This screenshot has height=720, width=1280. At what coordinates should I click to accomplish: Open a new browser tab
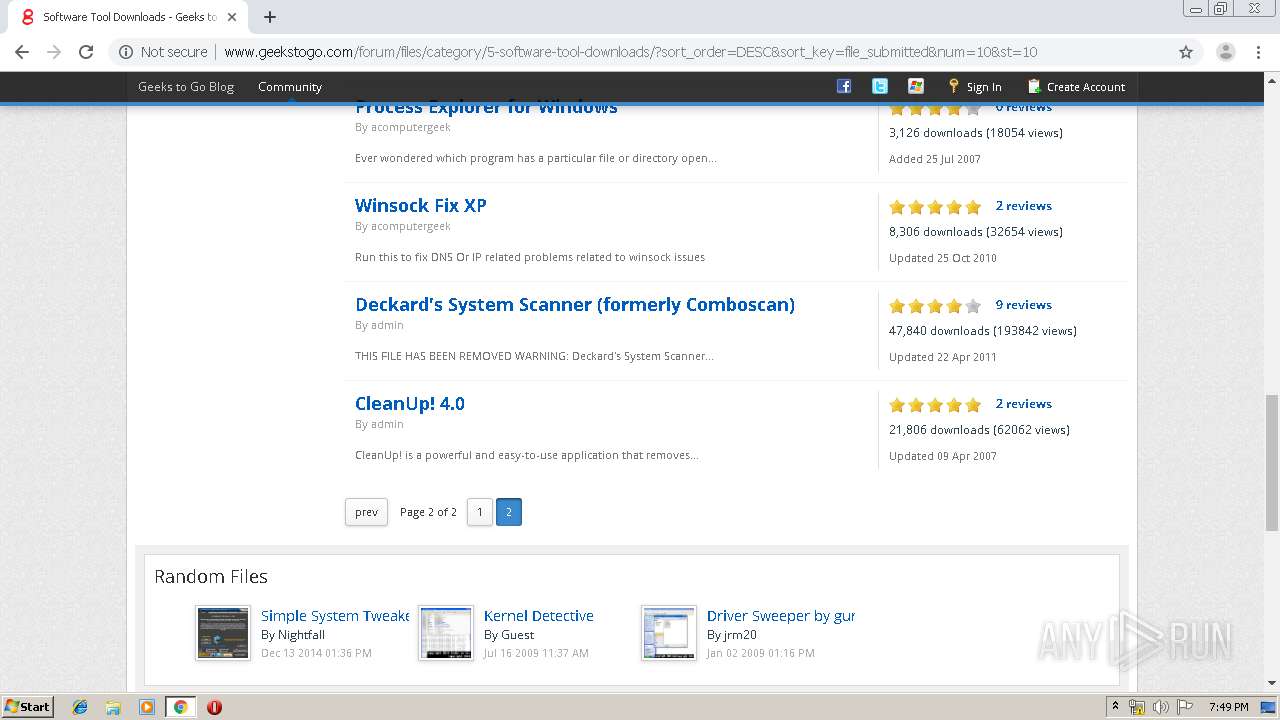pyautogui.click(x=270, y=17)
